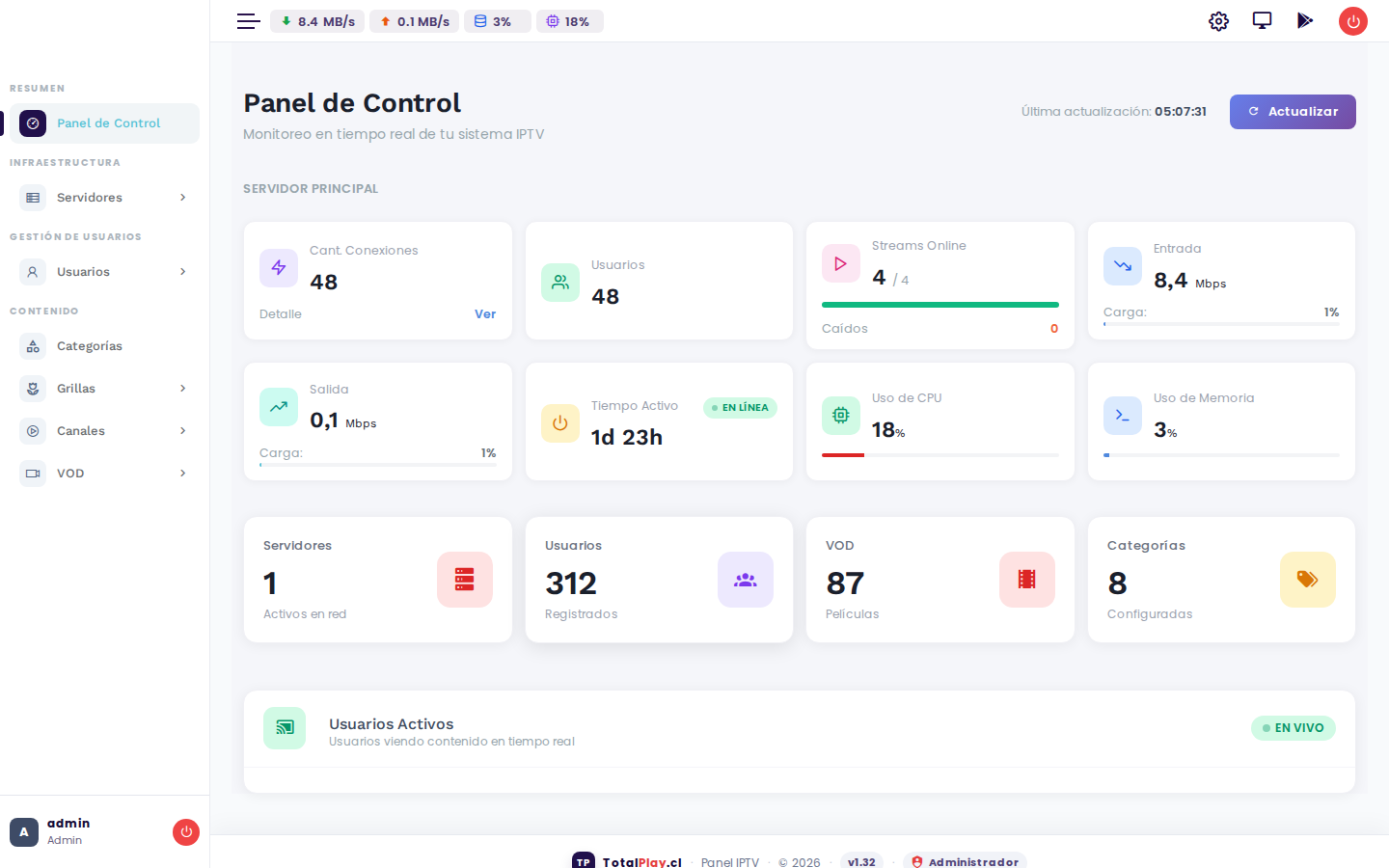1389x868 pixels.
Task: Click the EN VIVO badge
Action: pos(1294,728)
